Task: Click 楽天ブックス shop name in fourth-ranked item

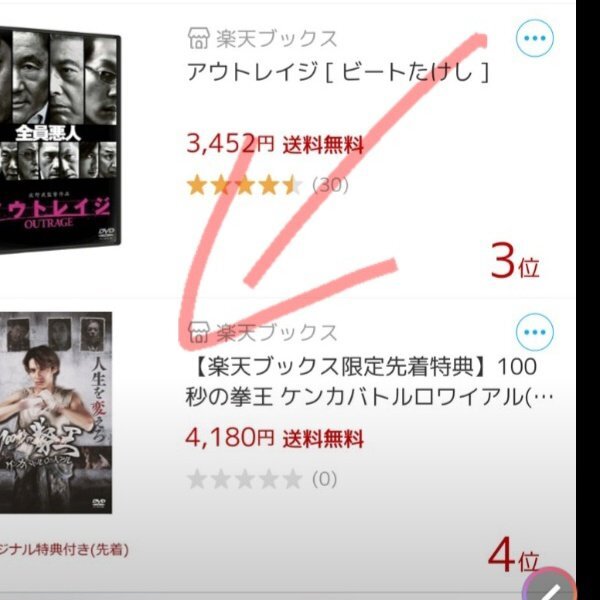Action: tap(276, 333)
